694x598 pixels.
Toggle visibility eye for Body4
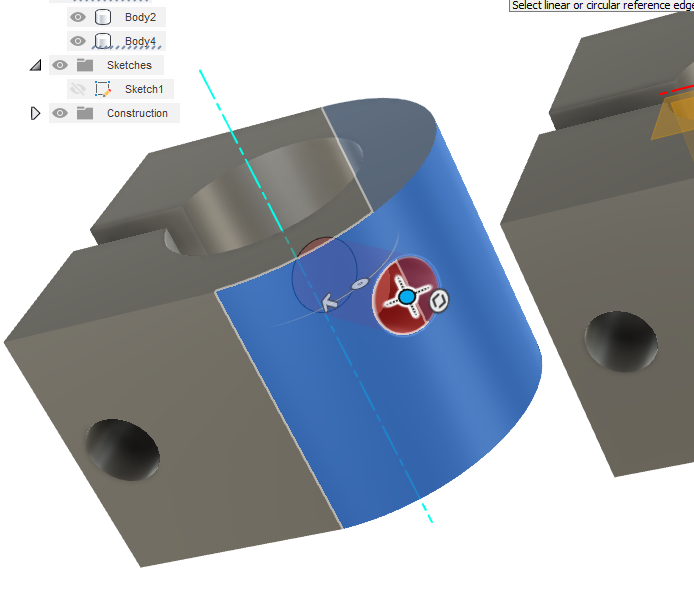pos(78,41)
